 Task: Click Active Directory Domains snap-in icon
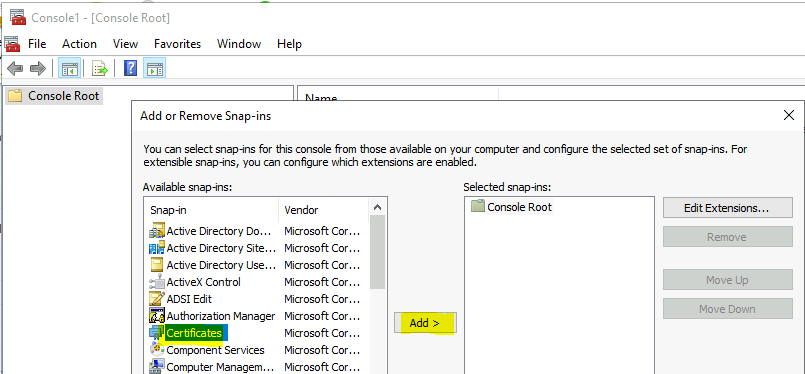157,231
